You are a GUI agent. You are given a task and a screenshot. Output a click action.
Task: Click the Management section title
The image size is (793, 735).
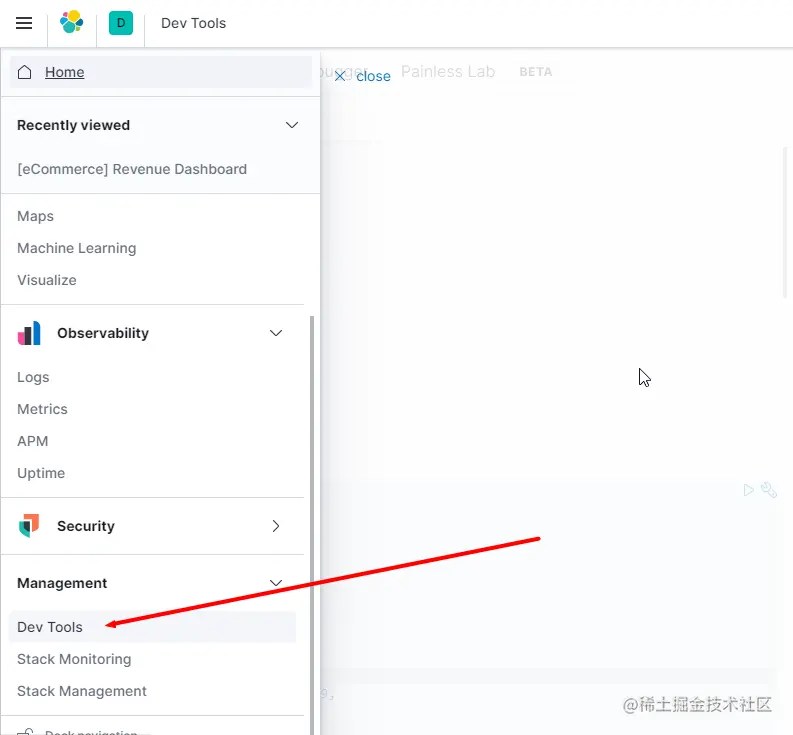[x=62, y=583]
